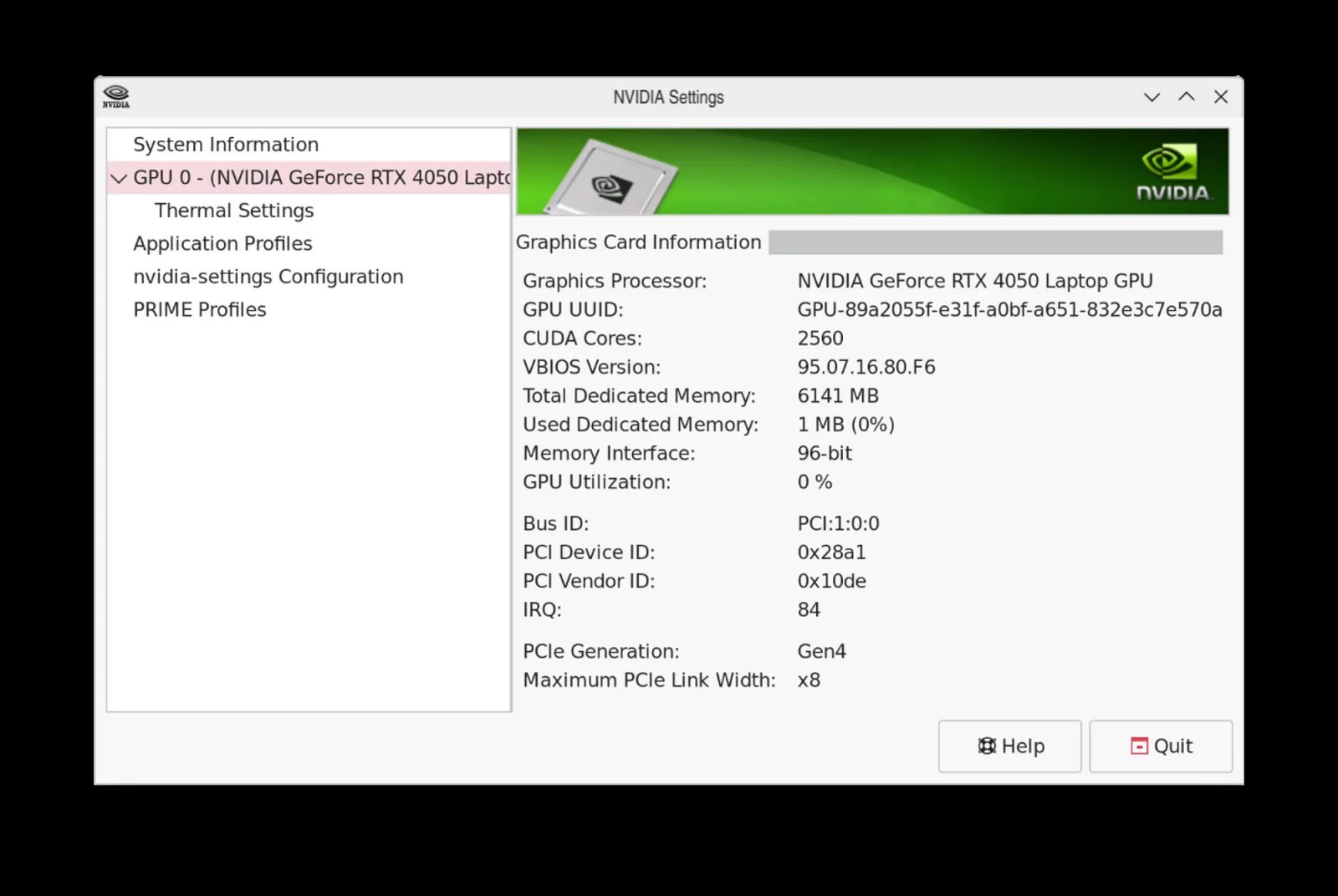Click the IRQ value 84
Screen dimensions: 1338x896
click(809, 610)
